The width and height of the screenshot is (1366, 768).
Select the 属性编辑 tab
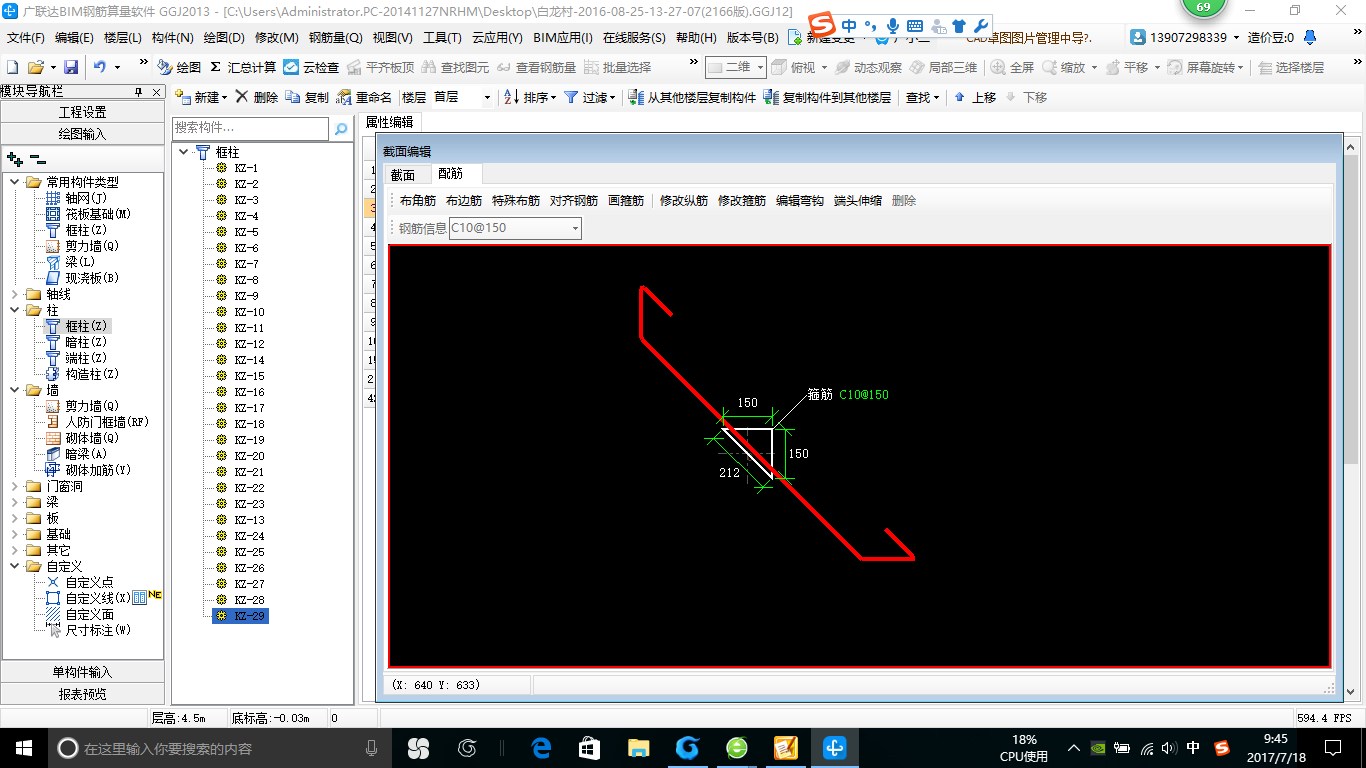point(389,122)
